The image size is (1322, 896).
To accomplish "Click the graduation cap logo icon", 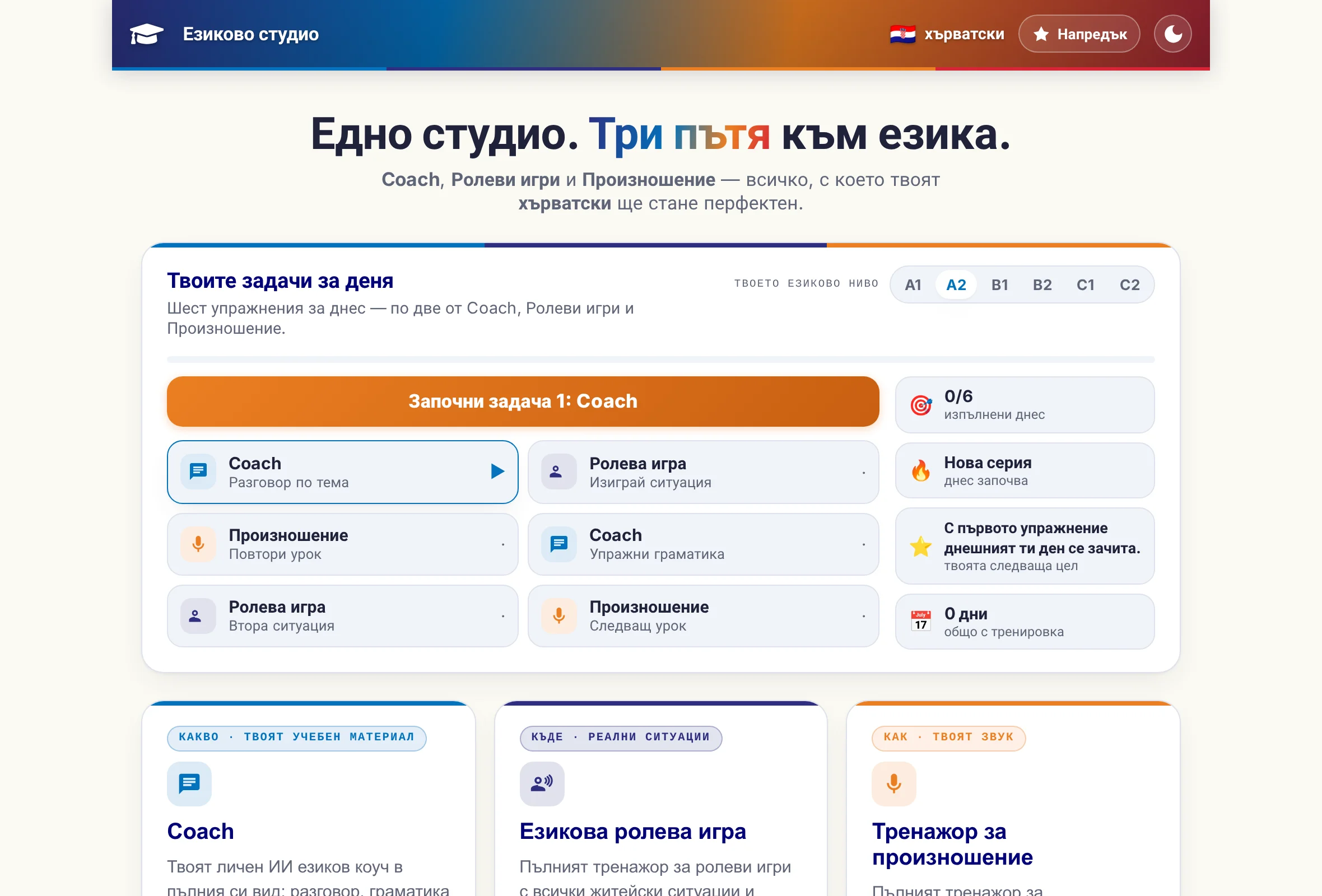I will pyautogui.click(x=146, y=34).
